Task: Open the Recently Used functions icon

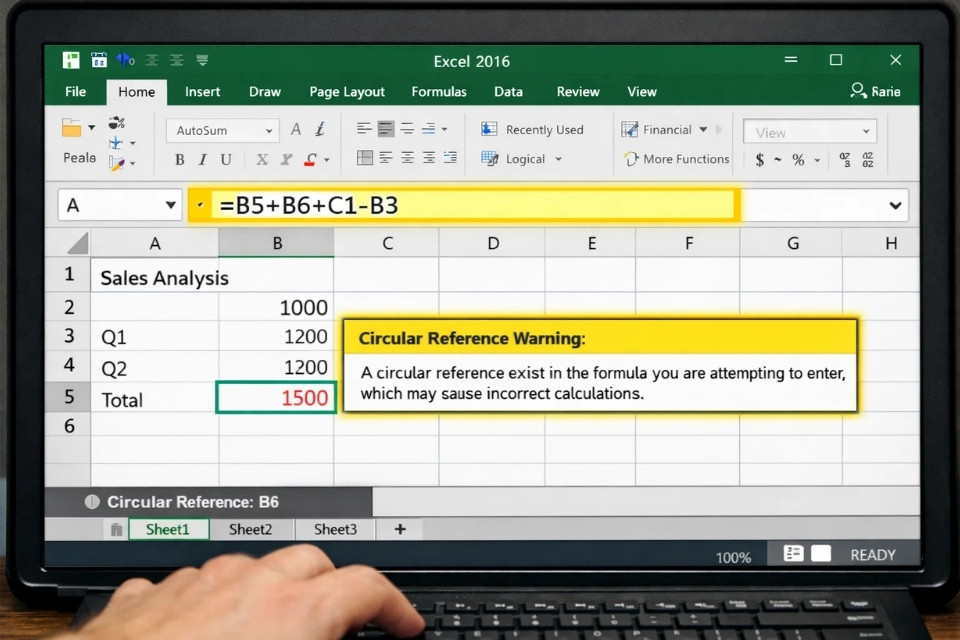Action: [489, 129]
